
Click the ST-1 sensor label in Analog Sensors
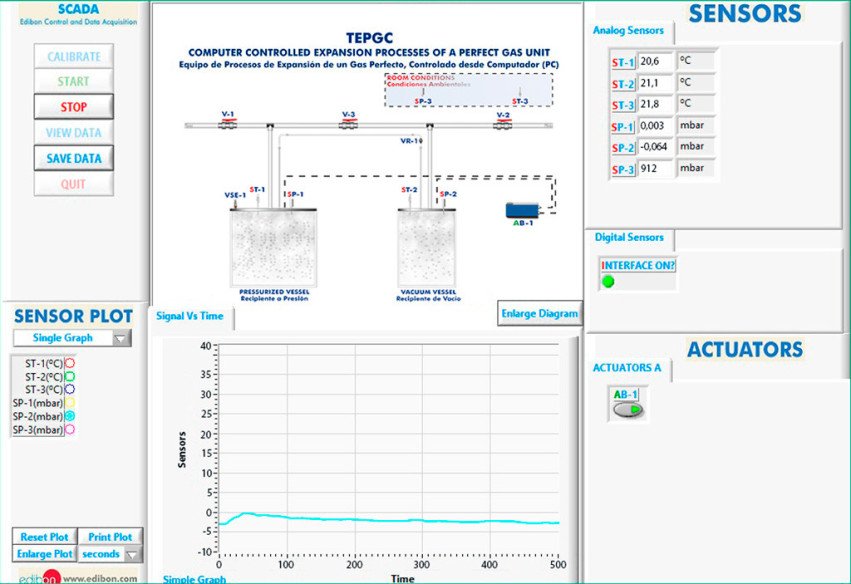623,62
